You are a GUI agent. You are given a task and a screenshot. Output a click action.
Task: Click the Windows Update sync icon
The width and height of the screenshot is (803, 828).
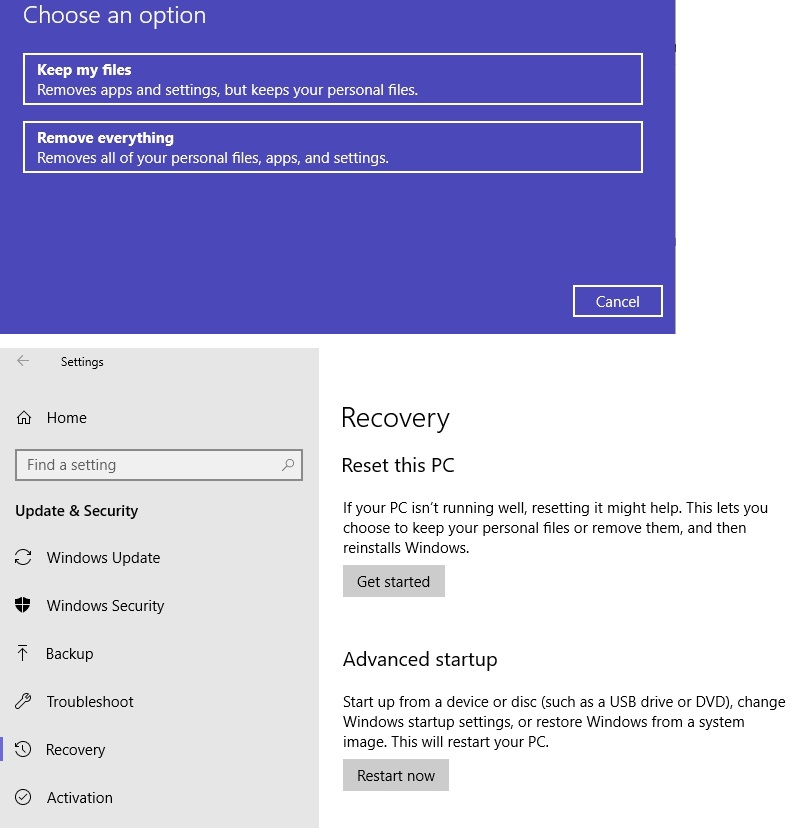[x=23, y=558]
